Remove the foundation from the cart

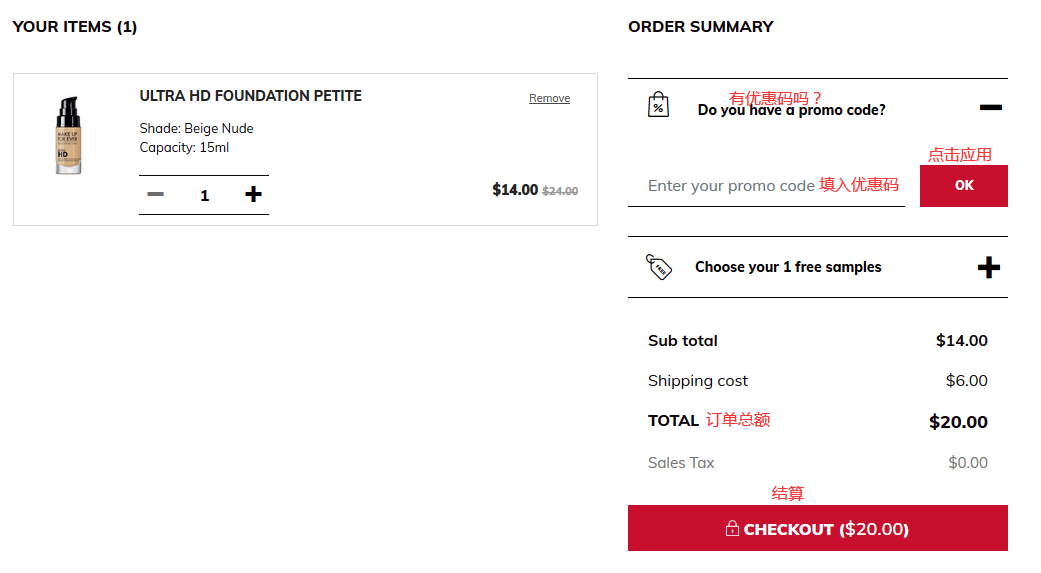pos(549,98)
